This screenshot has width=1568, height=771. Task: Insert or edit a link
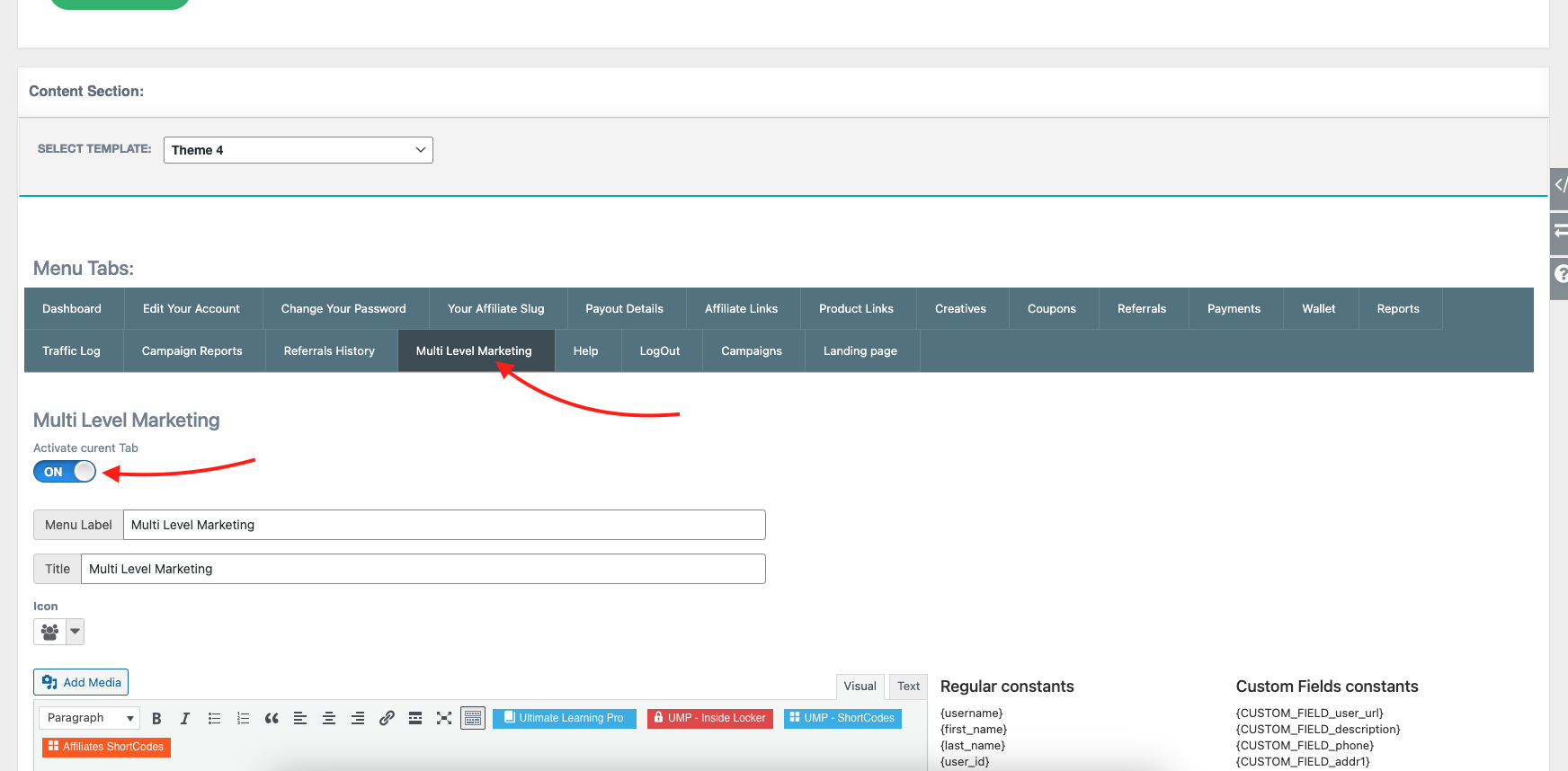click(x=387, y=718)
